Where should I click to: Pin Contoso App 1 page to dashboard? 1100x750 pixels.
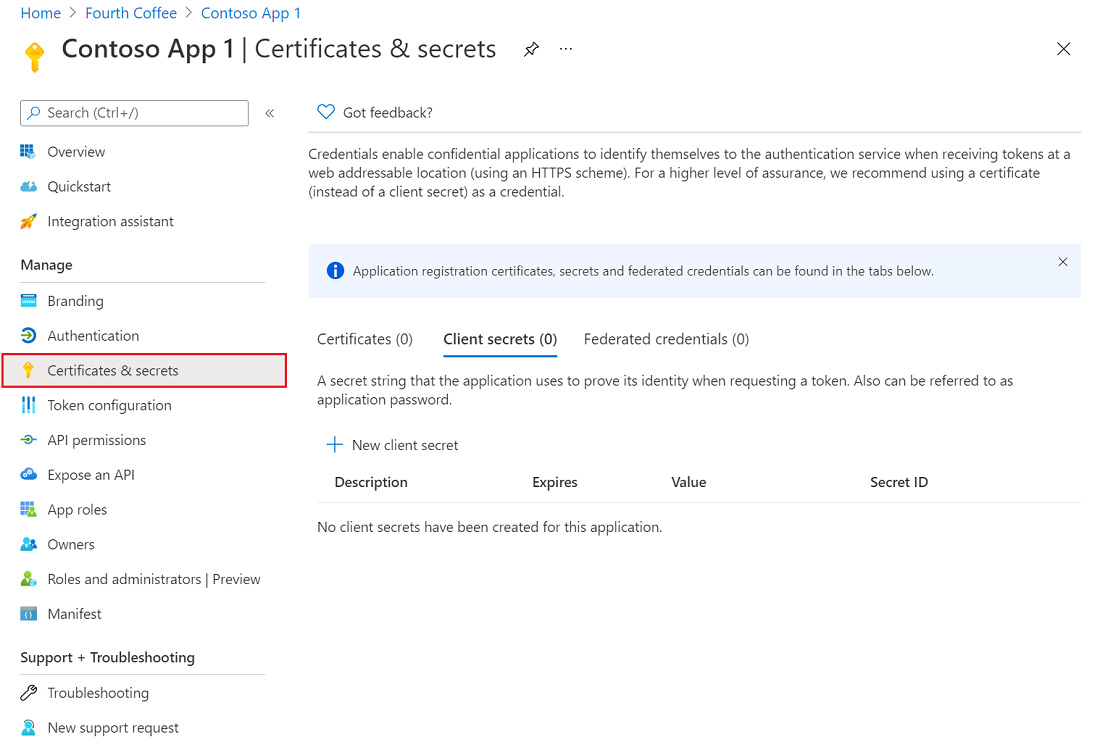pos(531,48)
